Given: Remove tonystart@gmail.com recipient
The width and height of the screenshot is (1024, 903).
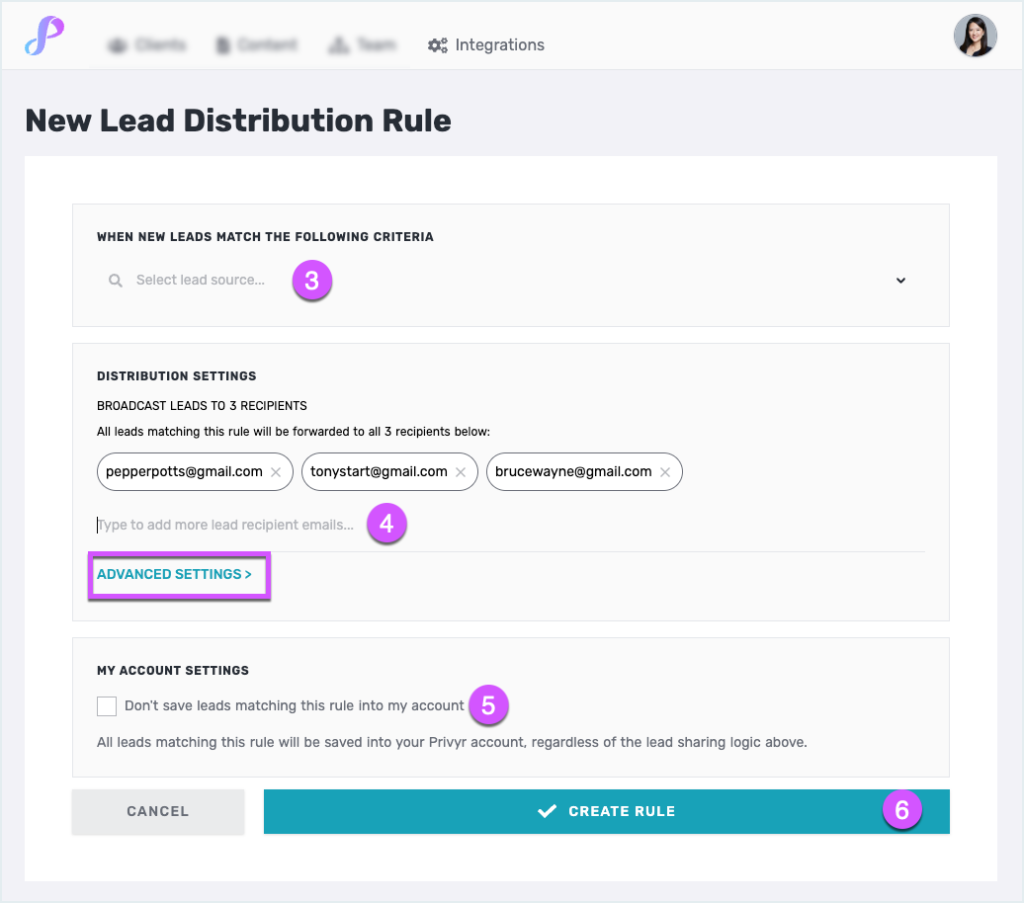Looking at the screenshot, I should click(461, 472).
